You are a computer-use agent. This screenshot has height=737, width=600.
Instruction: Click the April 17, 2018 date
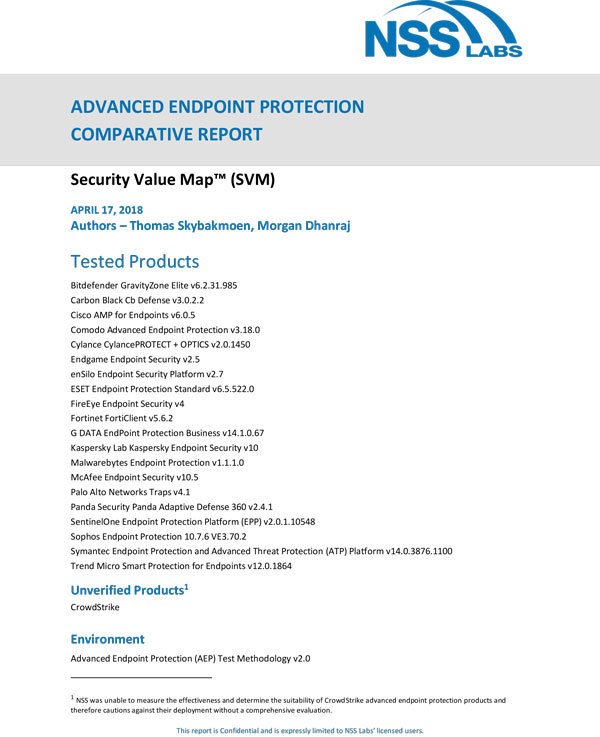click(x=107, y=210)
